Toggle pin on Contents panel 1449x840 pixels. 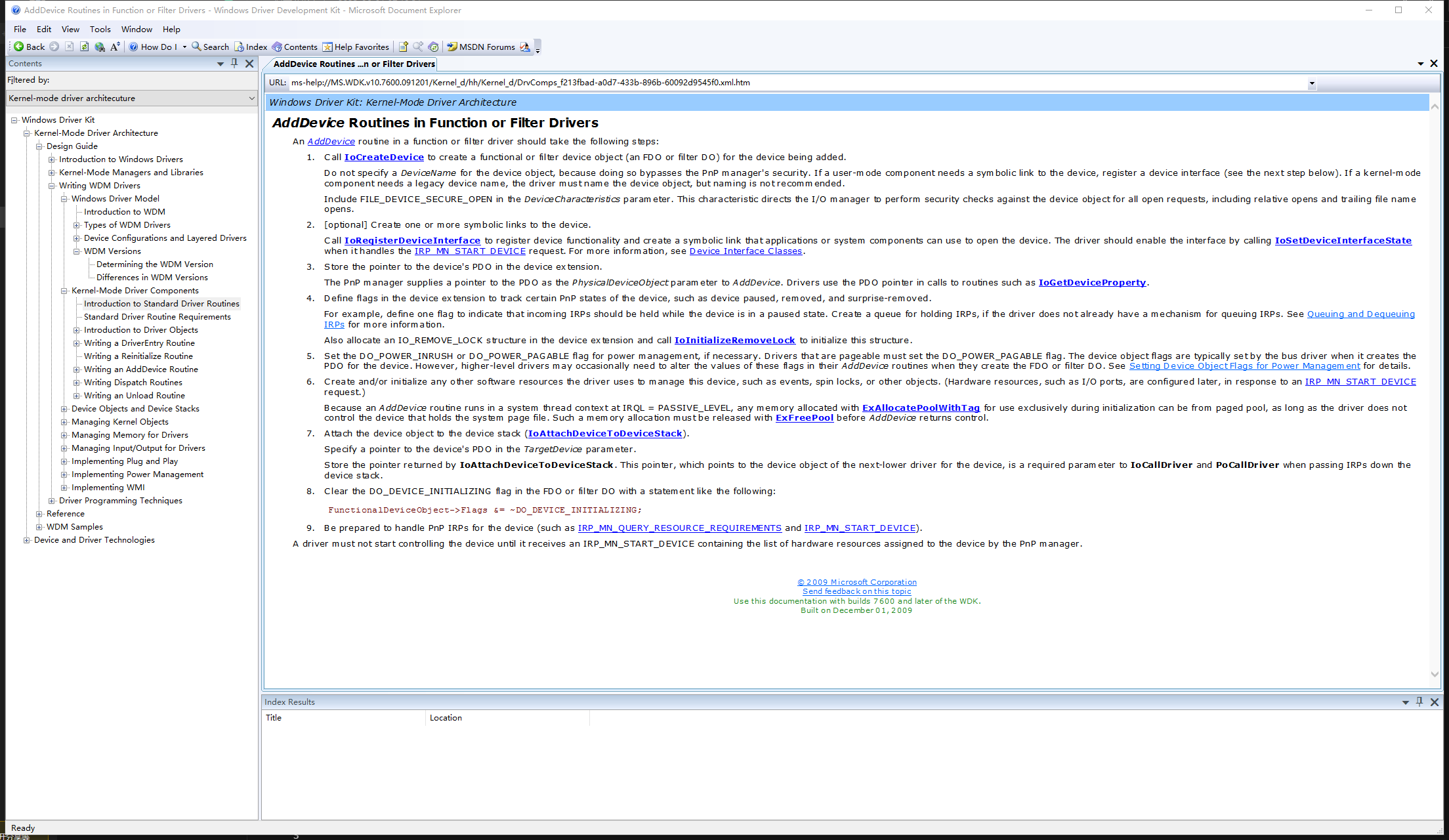(x=234, y=63)
